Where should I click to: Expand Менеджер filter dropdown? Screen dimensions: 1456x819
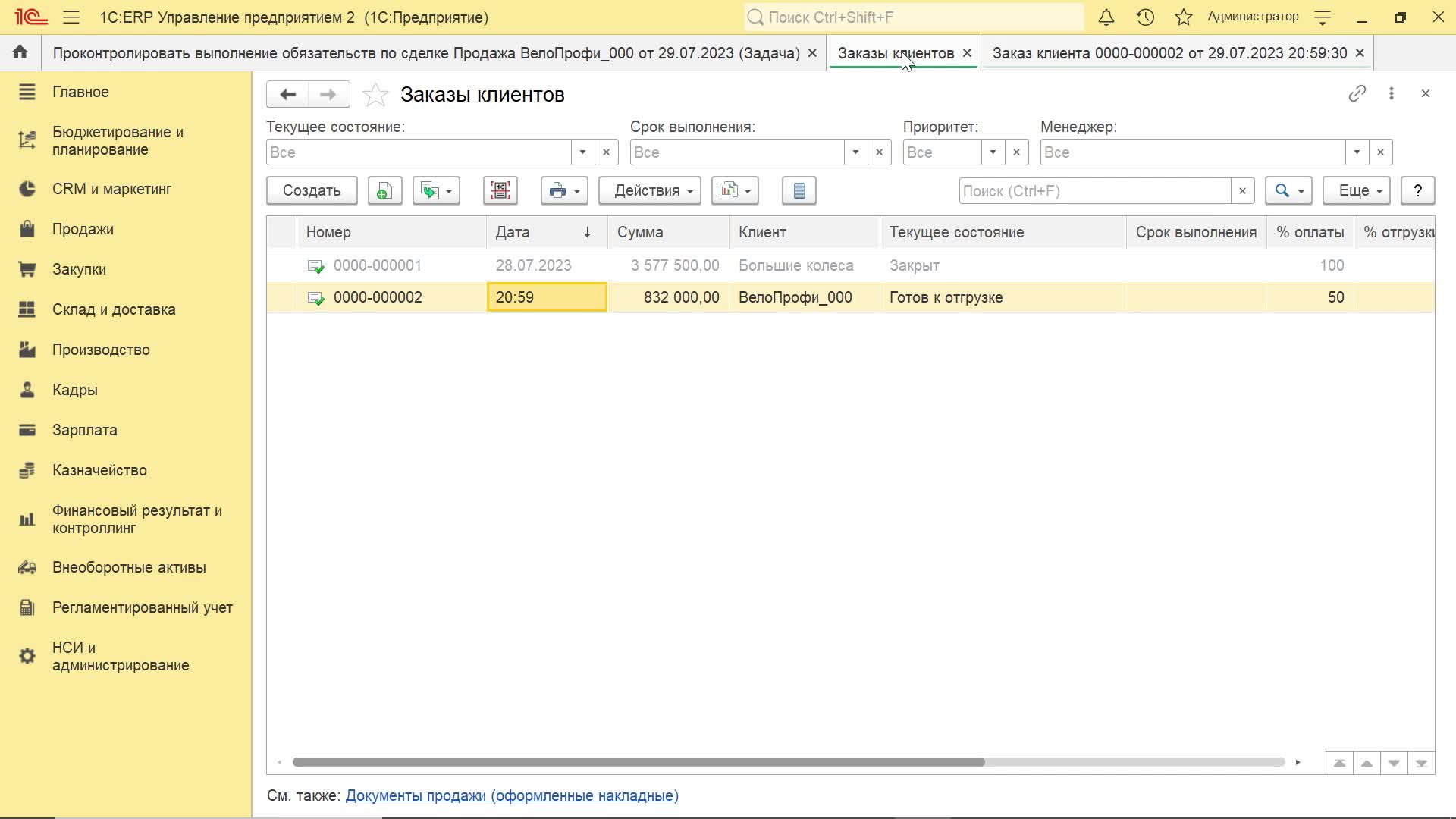[1357, 152]
